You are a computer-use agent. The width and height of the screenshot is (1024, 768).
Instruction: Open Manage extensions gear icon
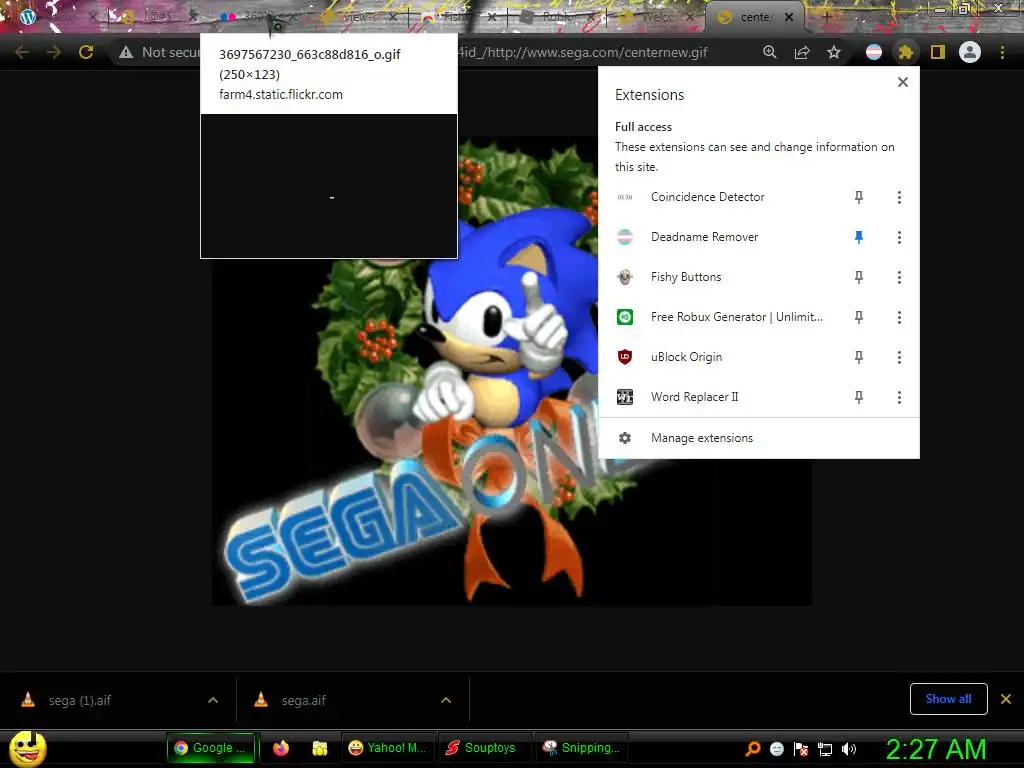coord(625,438)
